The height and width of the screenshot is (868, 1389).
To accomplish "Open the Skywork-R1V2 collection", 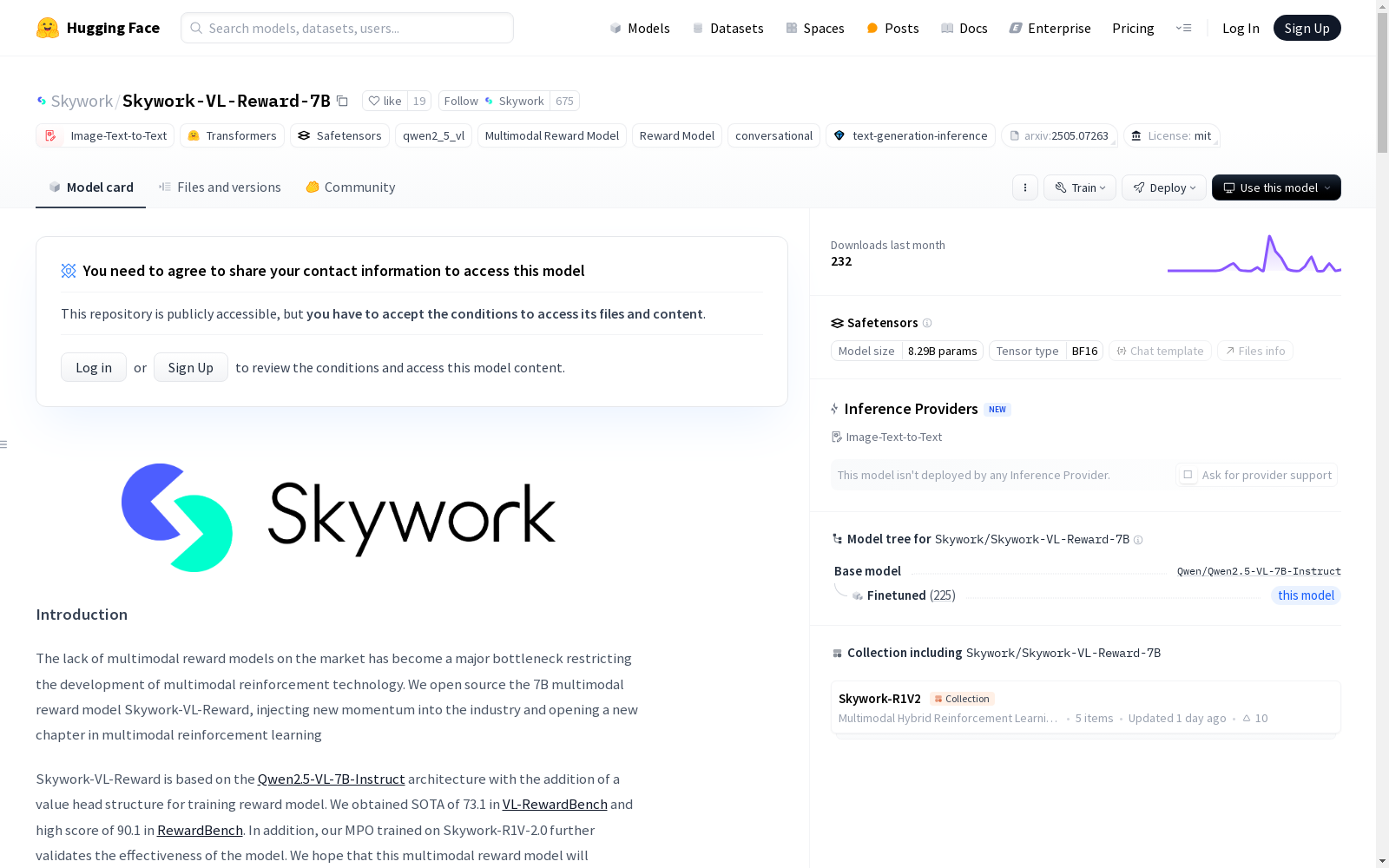I will (x=1086, y=707).
